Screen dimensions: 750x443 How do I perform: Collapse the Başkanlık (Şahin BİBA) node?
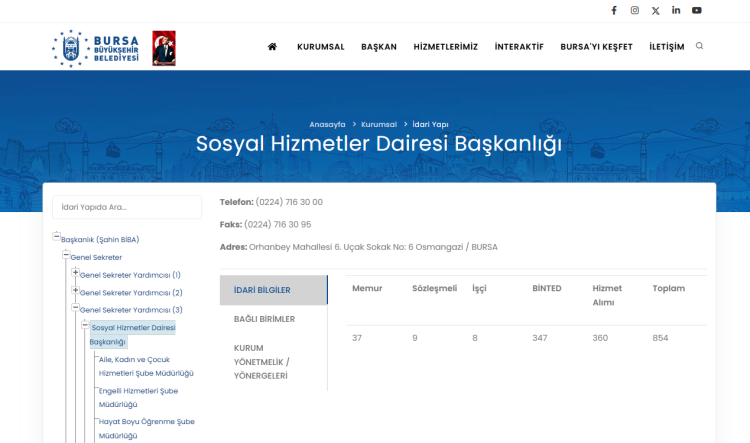pyautogui.click(x=57, y=238)
